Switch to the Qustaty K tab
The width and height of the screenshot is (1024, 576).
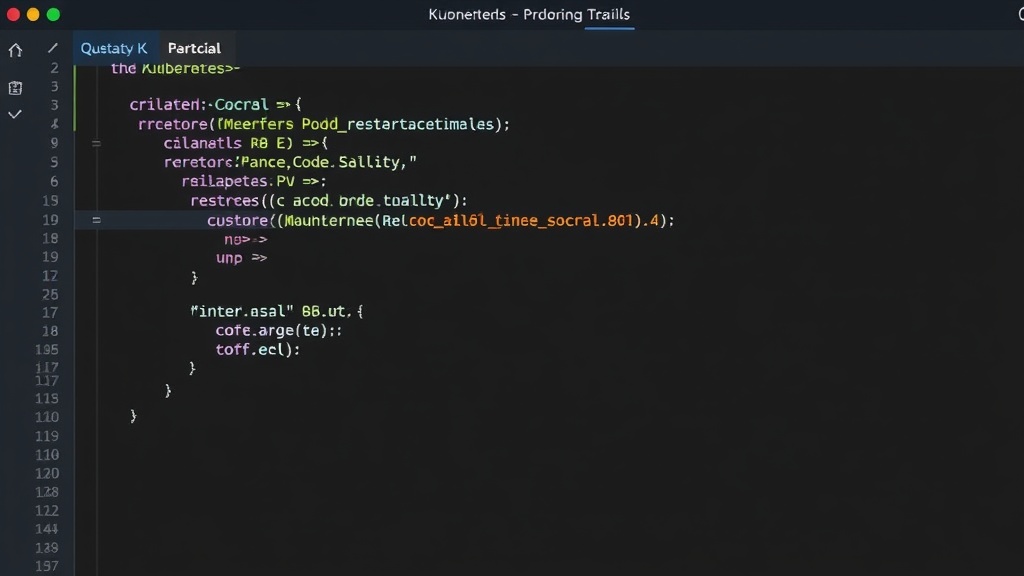[114, 48]
